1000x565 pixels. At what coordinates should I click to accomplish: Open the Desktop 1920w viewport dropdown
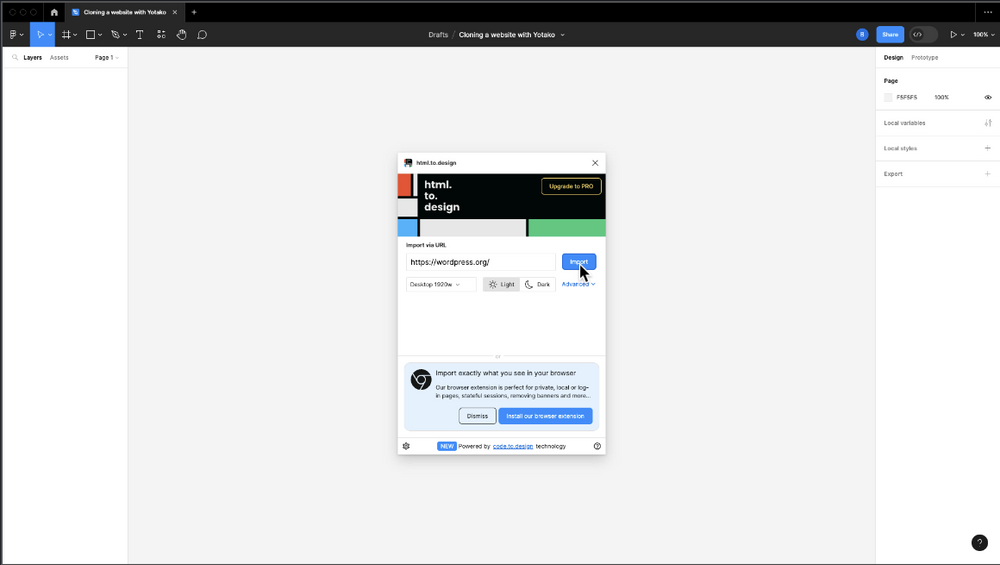tap(441, 284)
